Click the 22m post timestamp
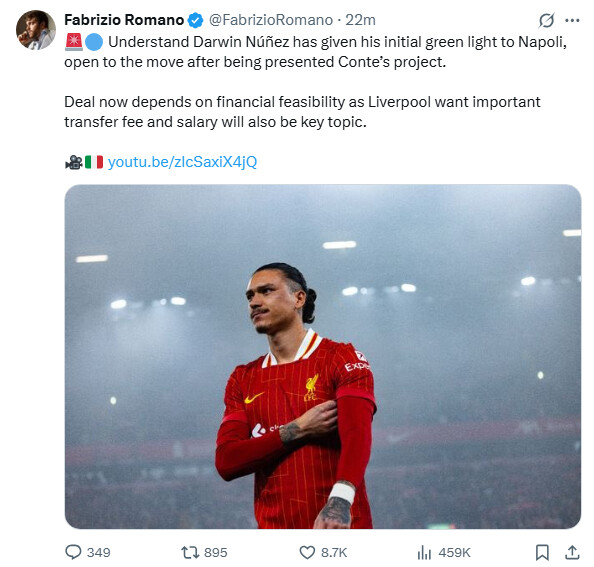The height and width of the screenshot is (567, 594). coord(360,20)
